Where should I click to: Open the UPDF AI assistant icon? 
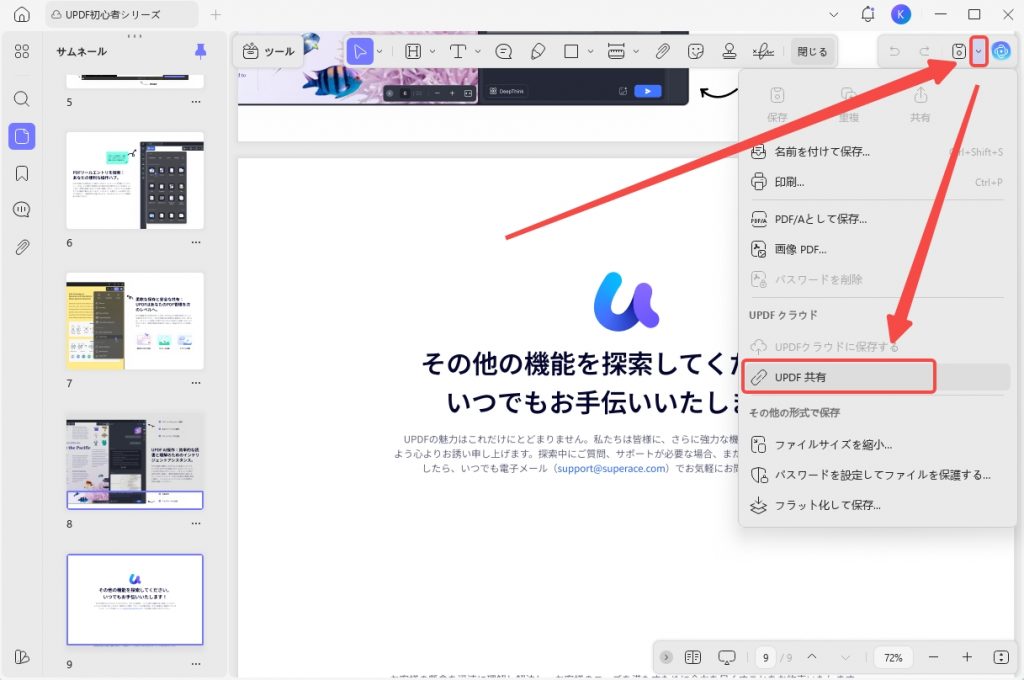1000,51
